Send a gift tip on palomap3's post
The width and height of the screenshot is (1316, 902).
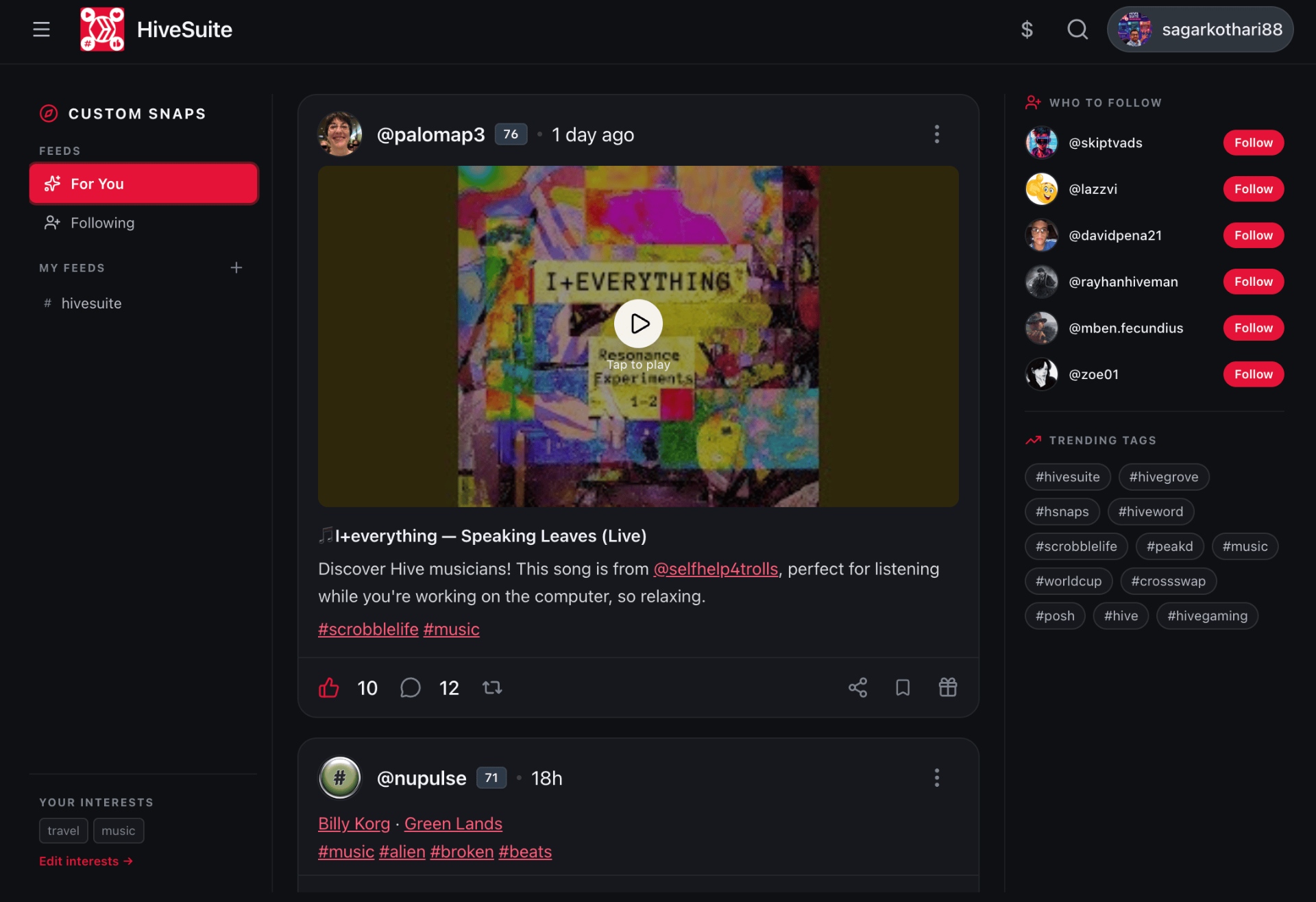point(948,687)
